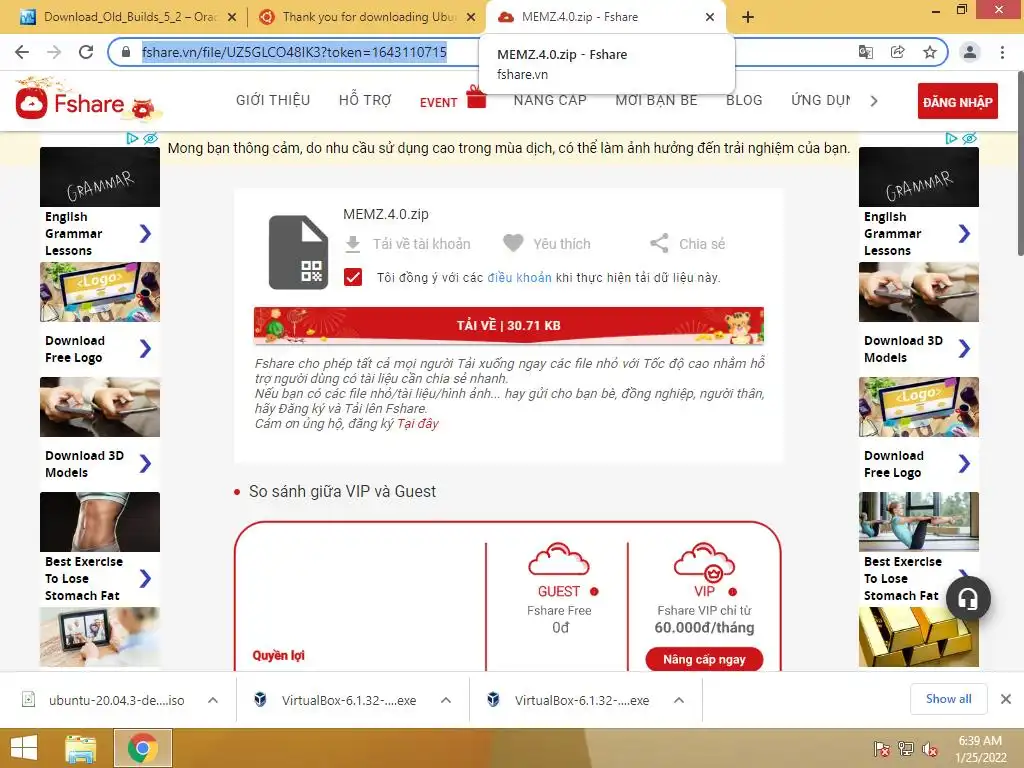Click the Nâng cấp ngay upgrade button

(704, 659)
